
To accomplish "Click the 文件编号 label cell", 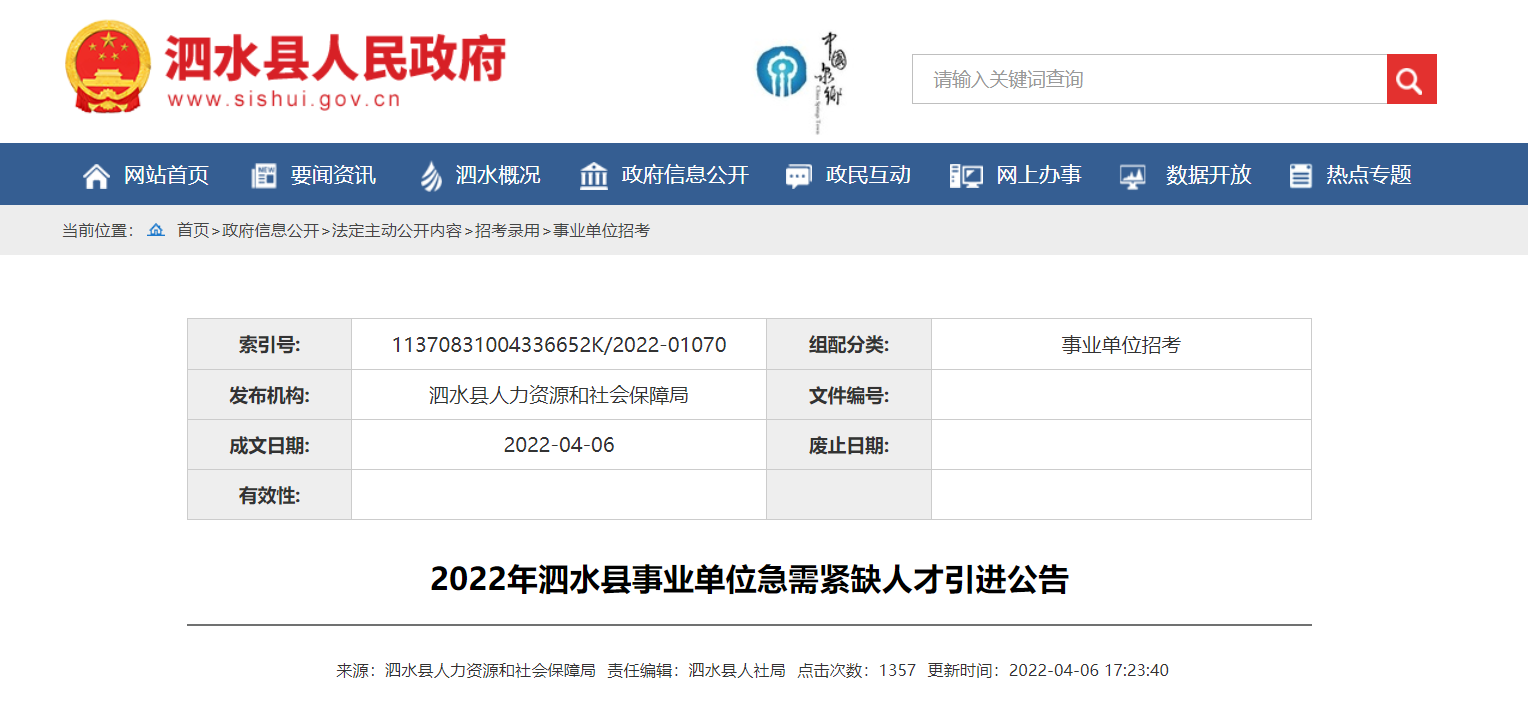I will 849,395.
